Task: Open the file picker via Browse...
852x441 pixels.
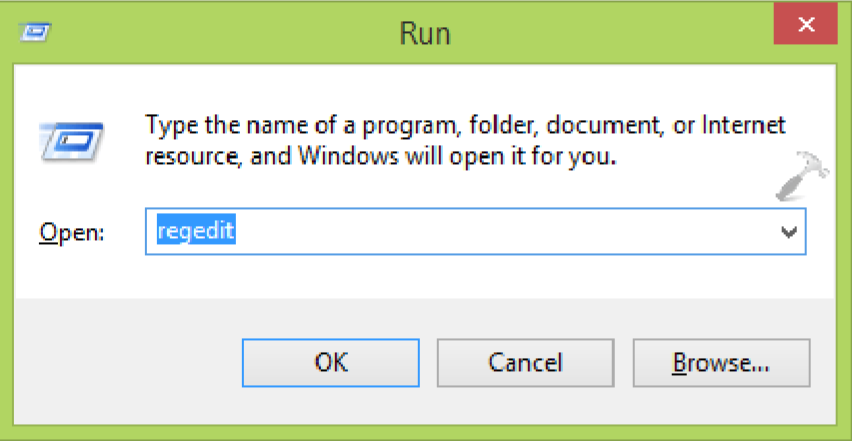Action: (721, 363)
